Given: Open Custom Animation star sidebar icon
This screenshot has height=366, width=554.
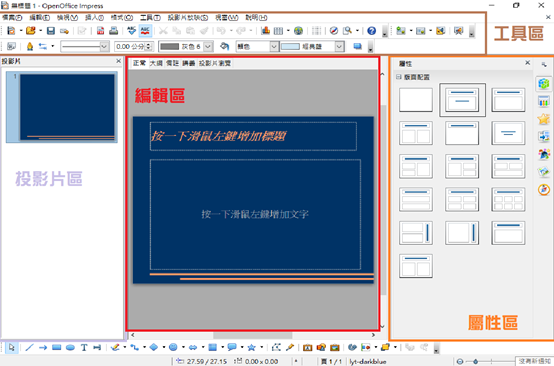Looking at the screenshot, I should 544,119.
